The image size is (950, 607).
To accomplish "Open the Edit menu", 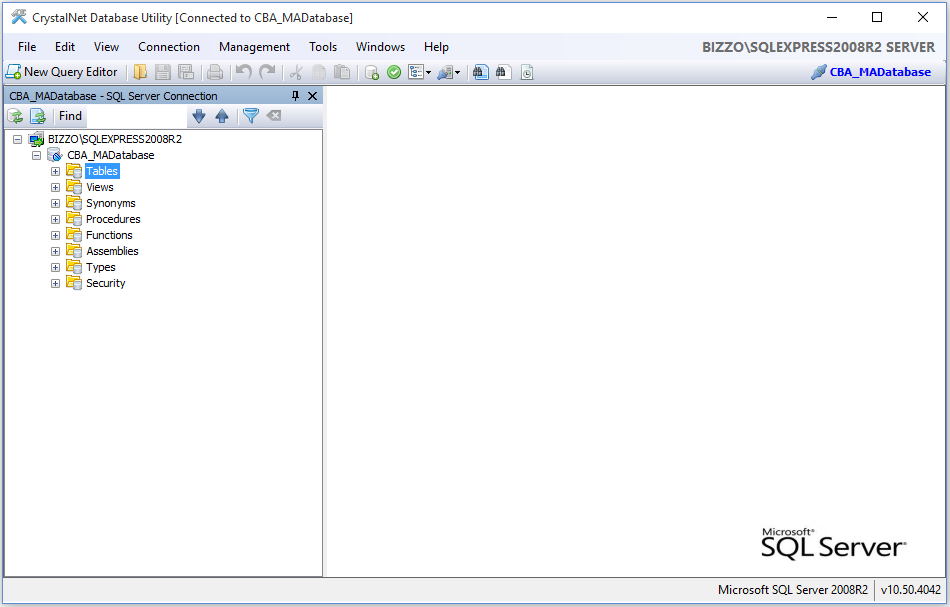I will (65, 47).
